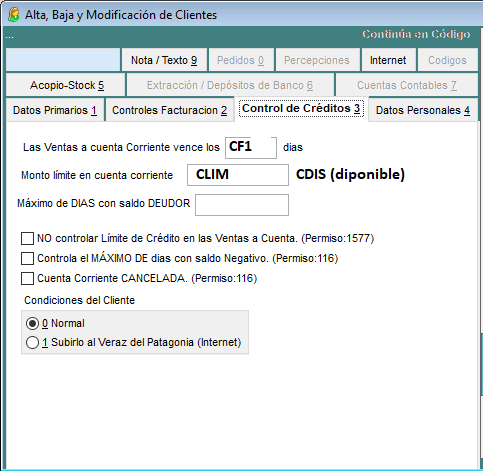
Task: Select the Internet tab
Action: pos(388,60)
